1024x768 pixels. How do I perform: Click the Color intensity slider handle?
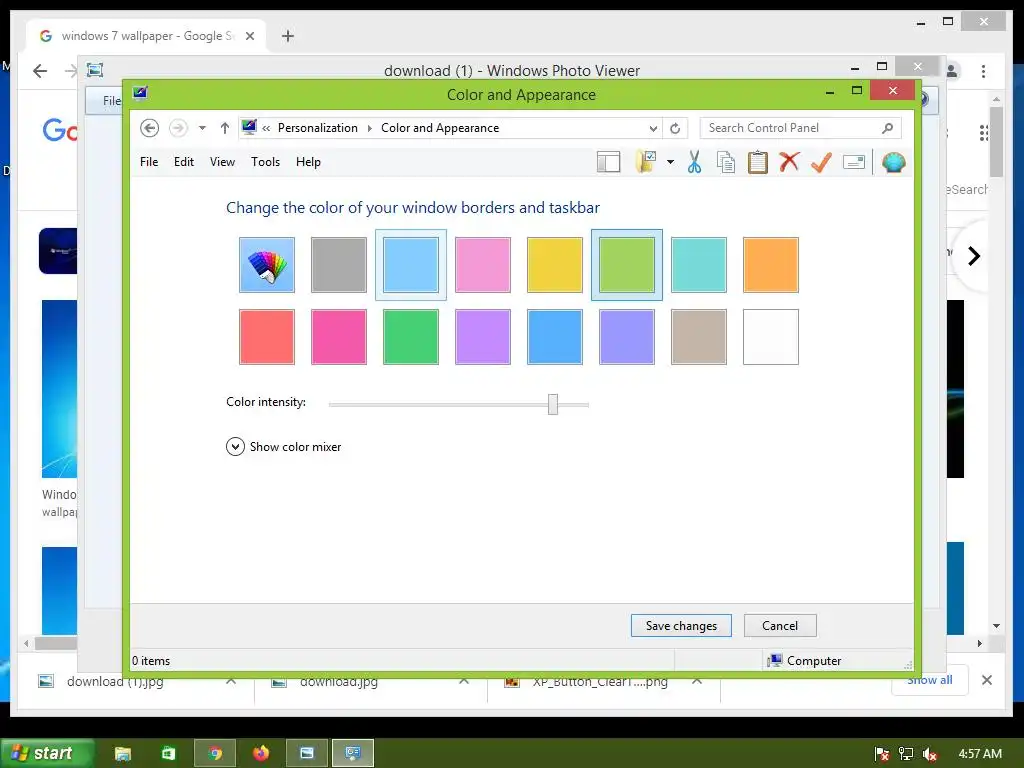[x=553, y=404]
